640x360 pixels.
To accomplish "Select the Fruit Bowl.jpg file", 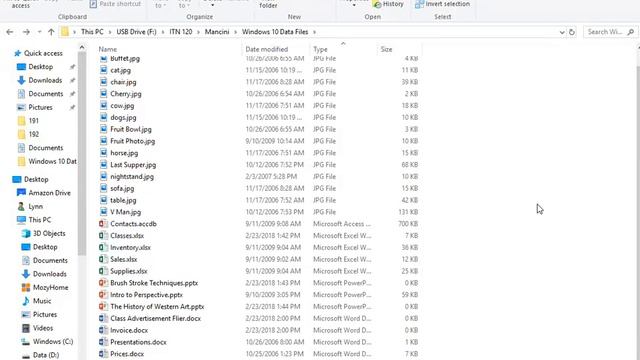I will coord(131,129).
